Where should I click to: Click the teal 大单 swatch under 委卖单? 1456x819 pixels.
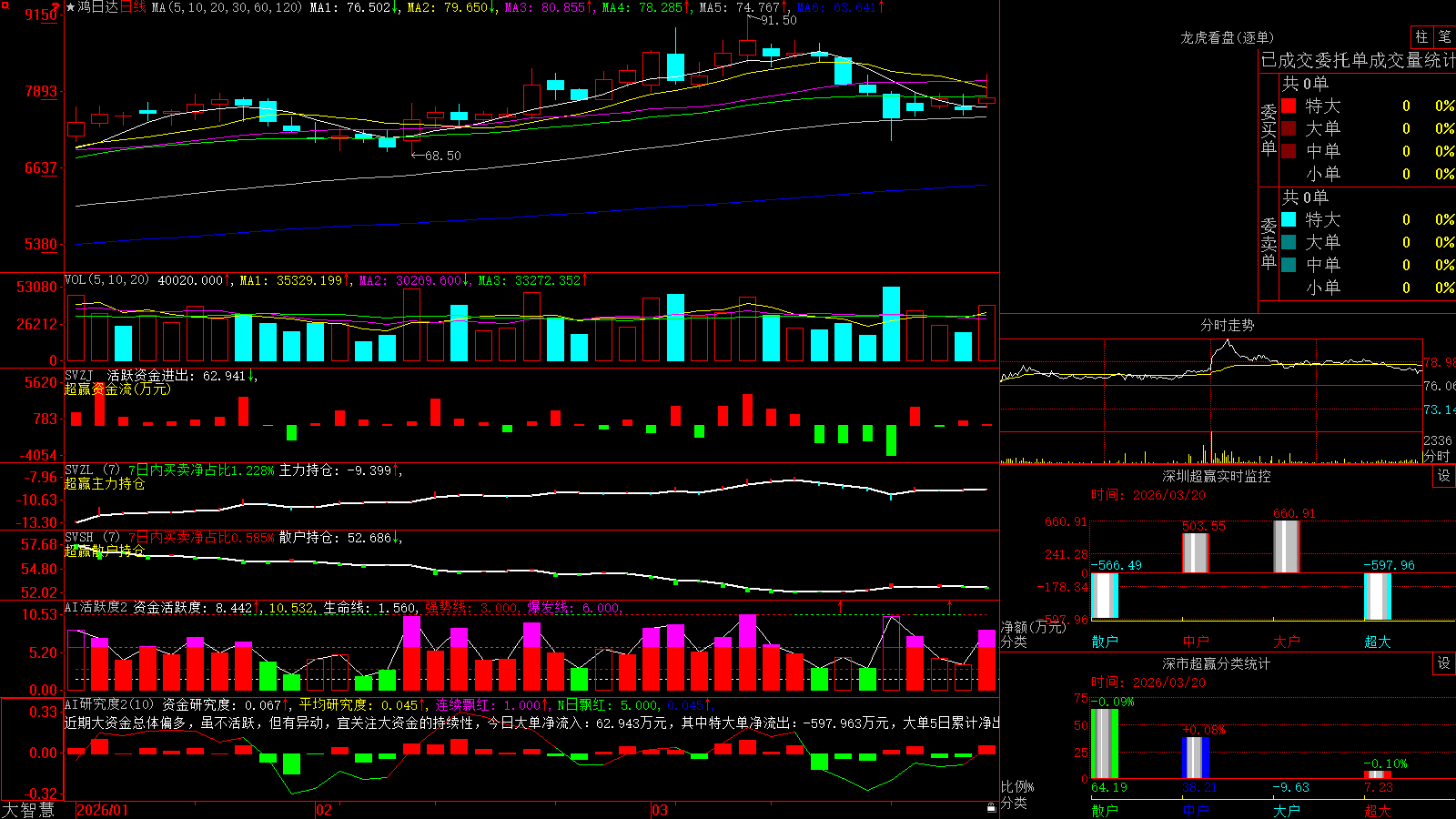[1289, 242]
